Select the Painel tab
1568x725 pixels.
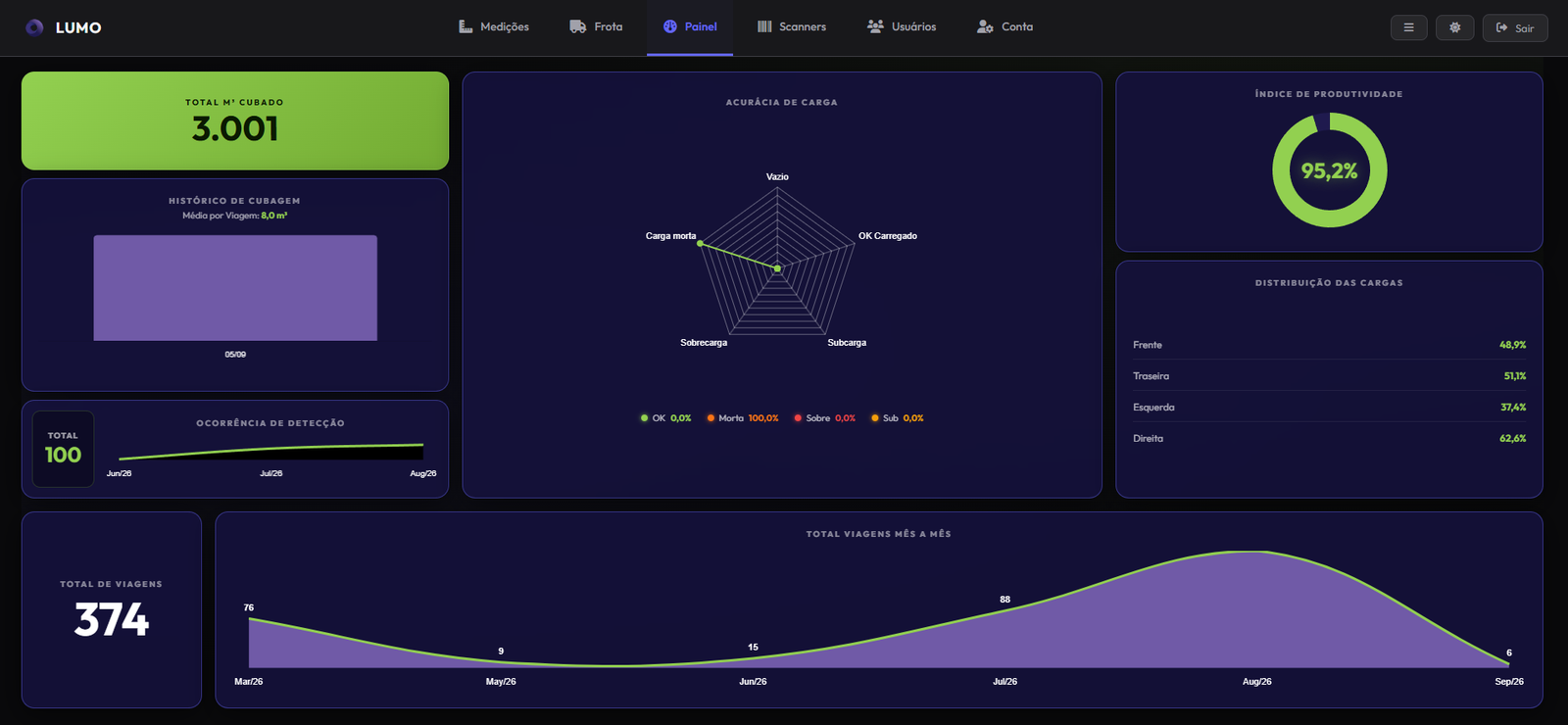(x=690, y=26)
